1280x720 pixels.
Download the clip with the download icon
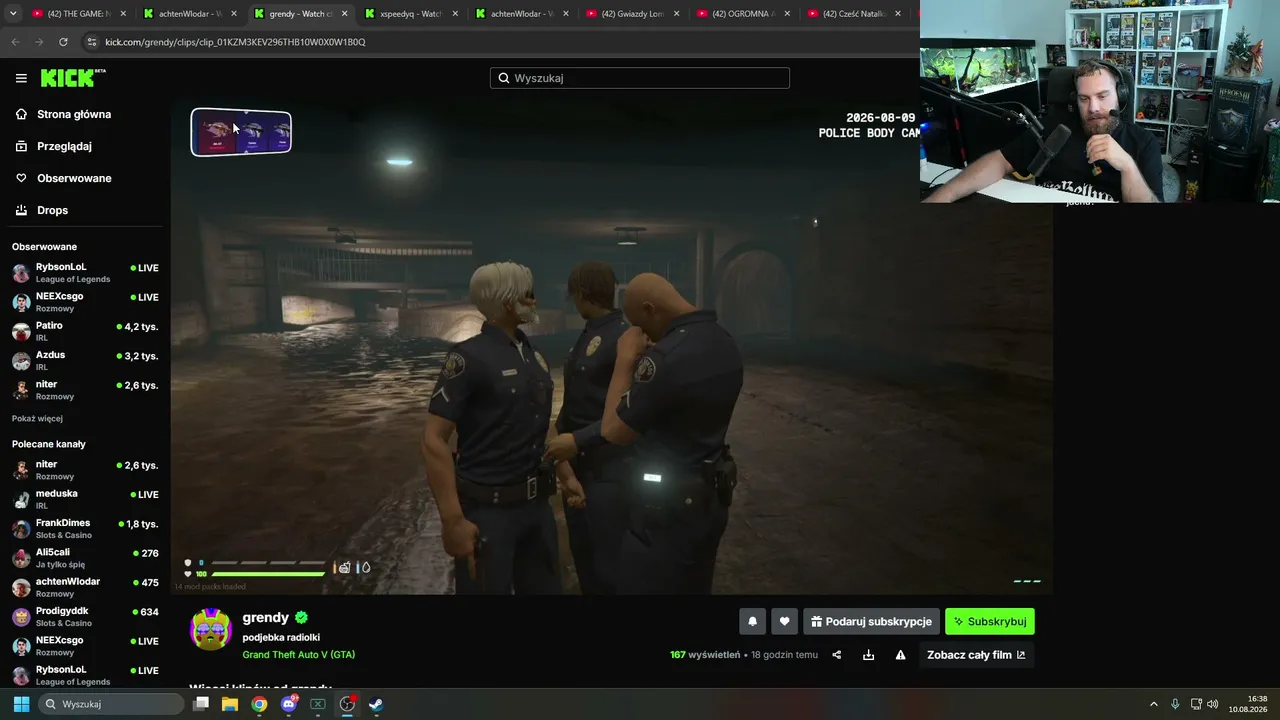click(x=869, y=655)
